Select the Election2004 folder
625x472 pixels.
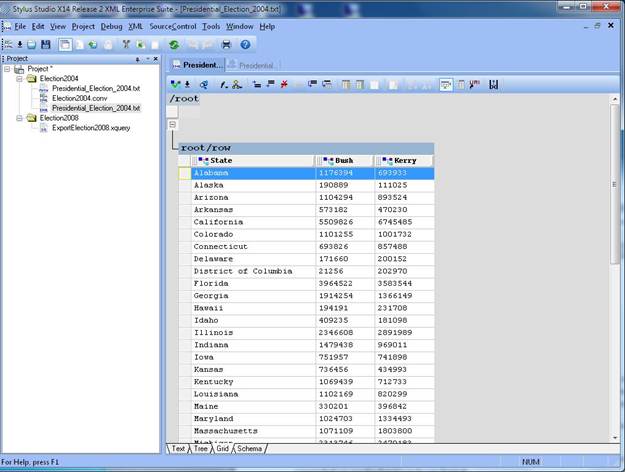[59, 79]
